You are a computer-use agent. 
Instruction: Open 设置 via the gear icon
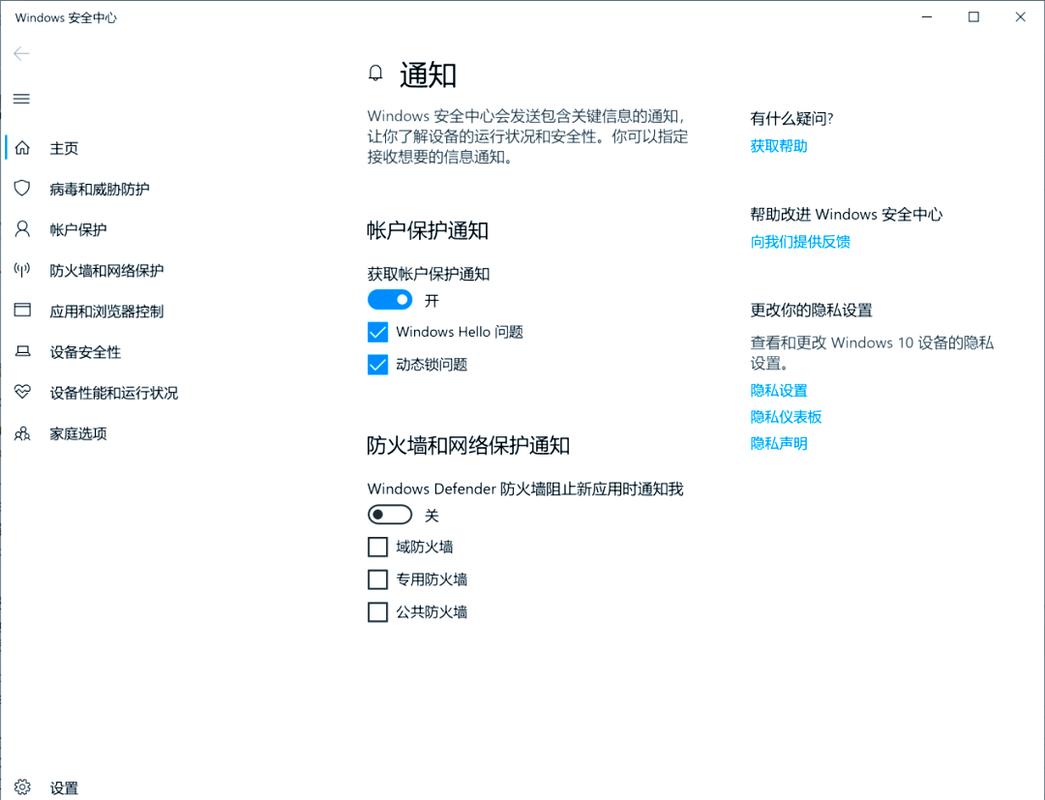click(22, 787)
